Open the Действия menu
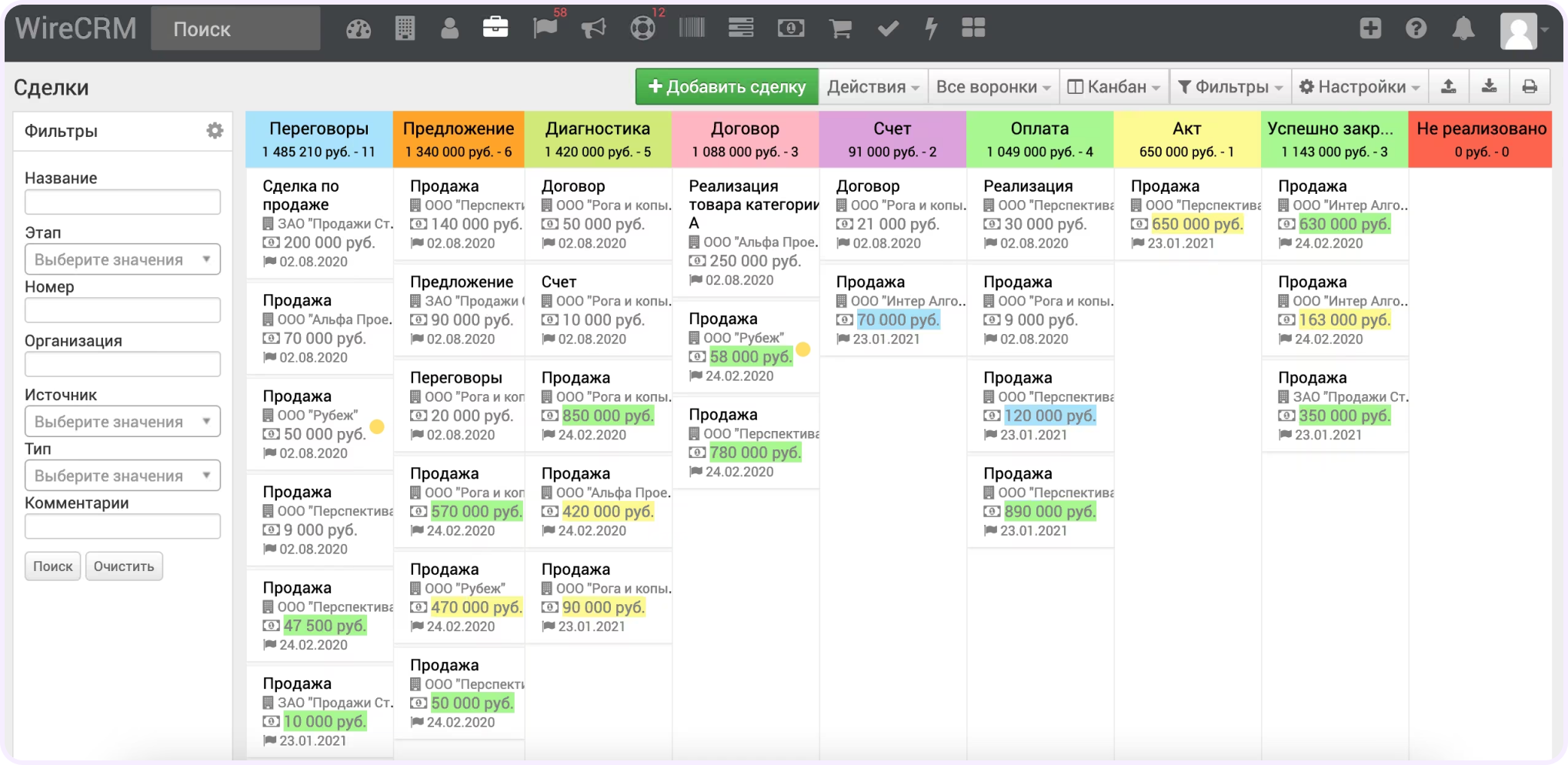The width and height of the screenshot is (1568, 765). coord(873,86)
